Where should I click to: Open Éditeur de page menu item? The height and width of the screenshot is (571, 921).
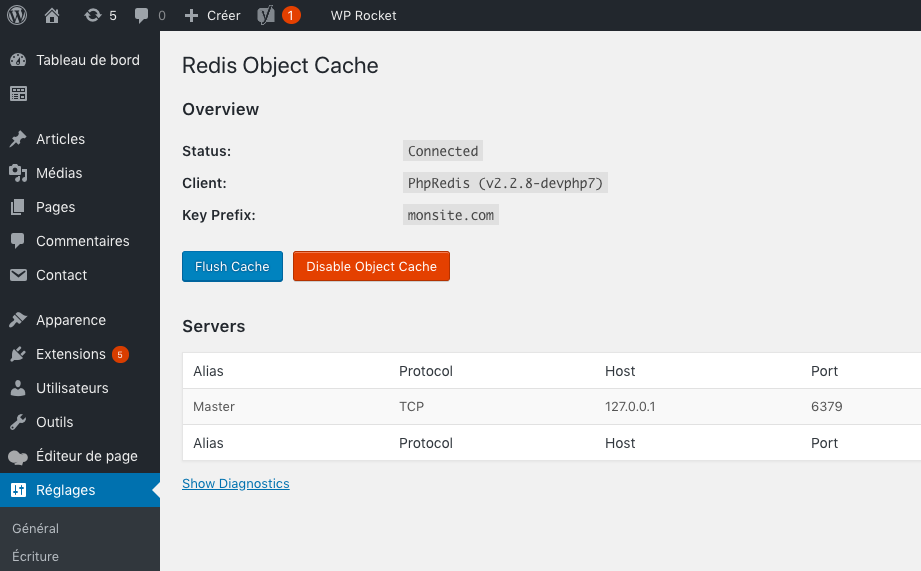point(87,456)
